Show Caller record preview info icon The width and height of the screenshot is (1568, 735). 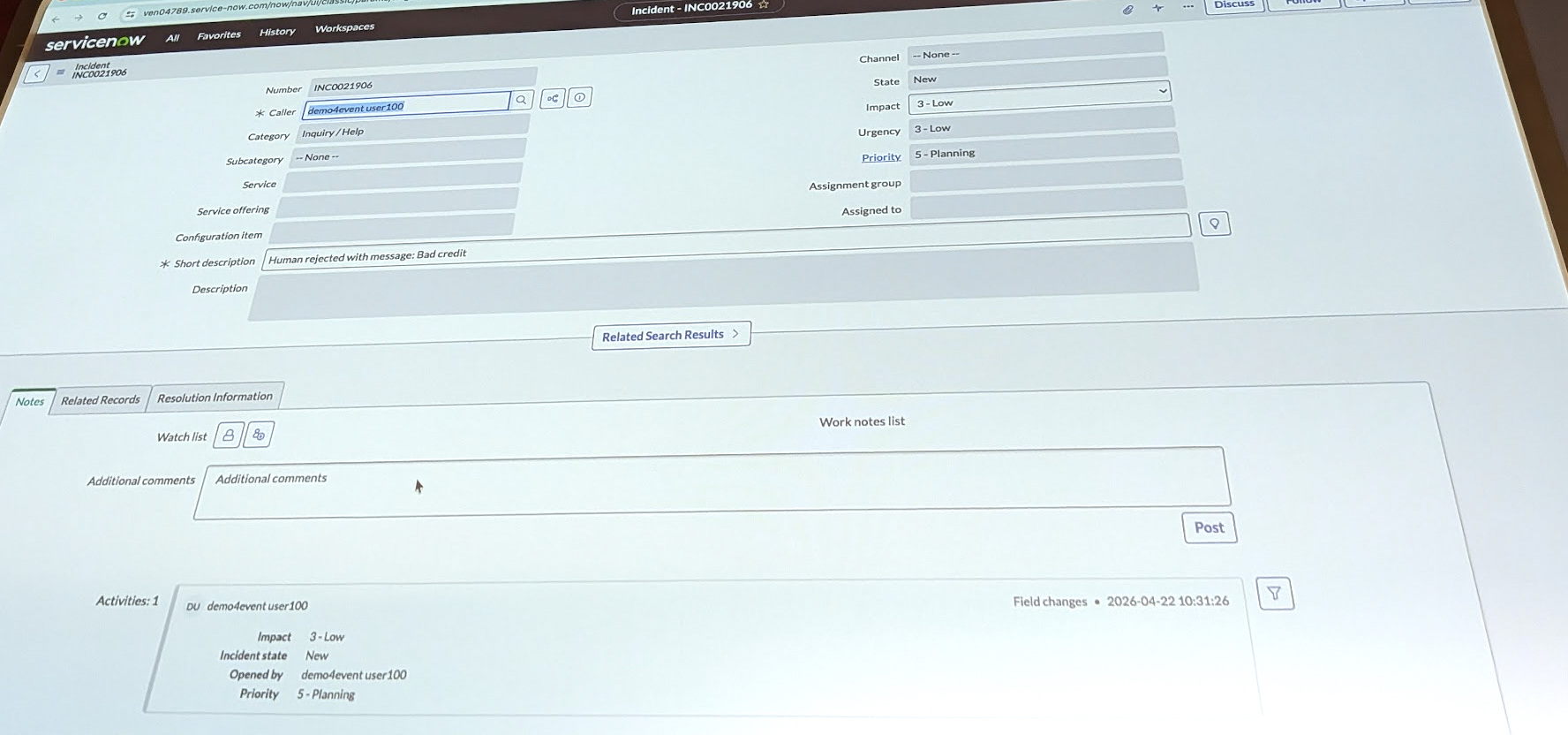point(579,97)
